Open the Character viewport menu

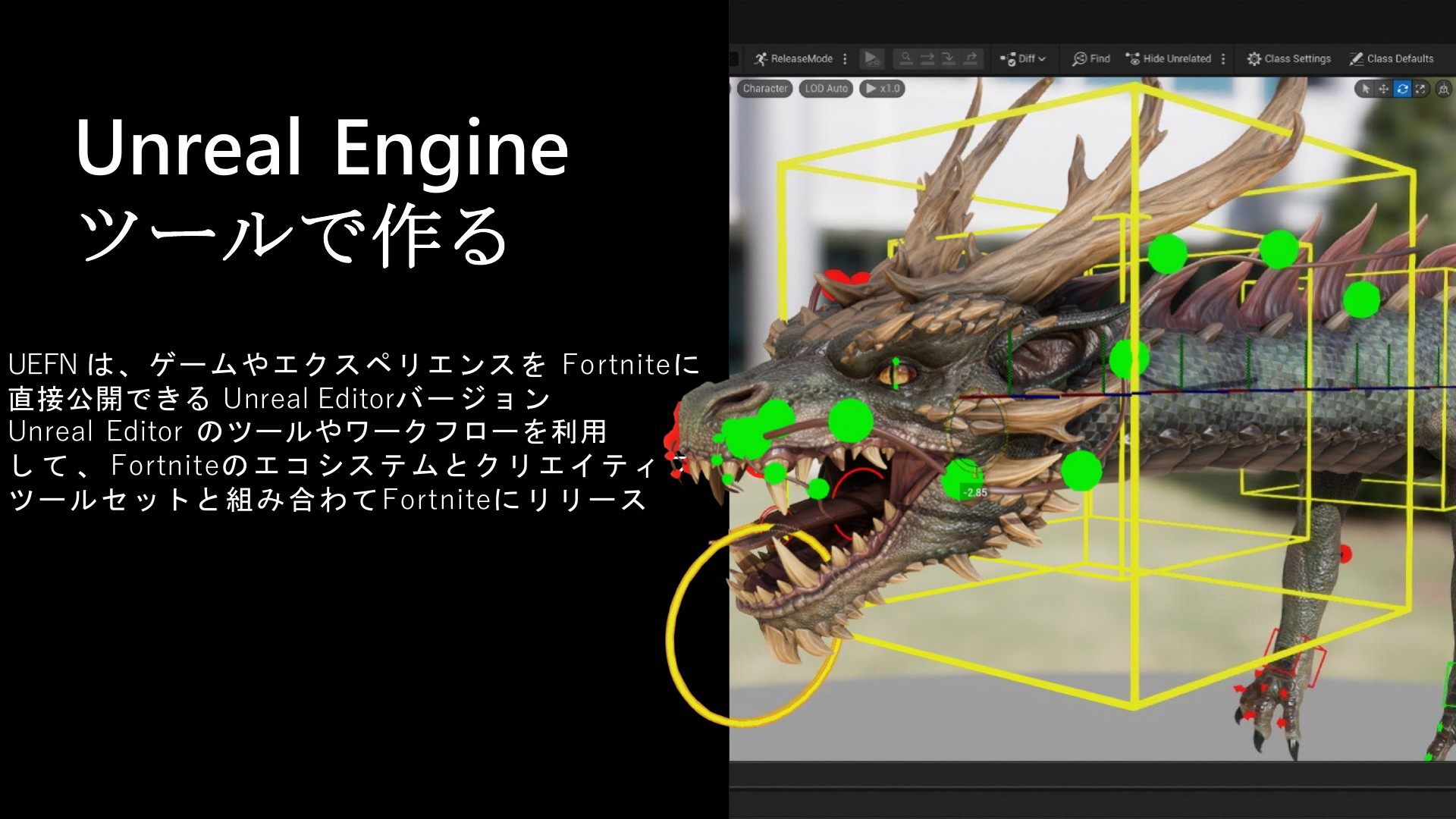pos(764,89)
